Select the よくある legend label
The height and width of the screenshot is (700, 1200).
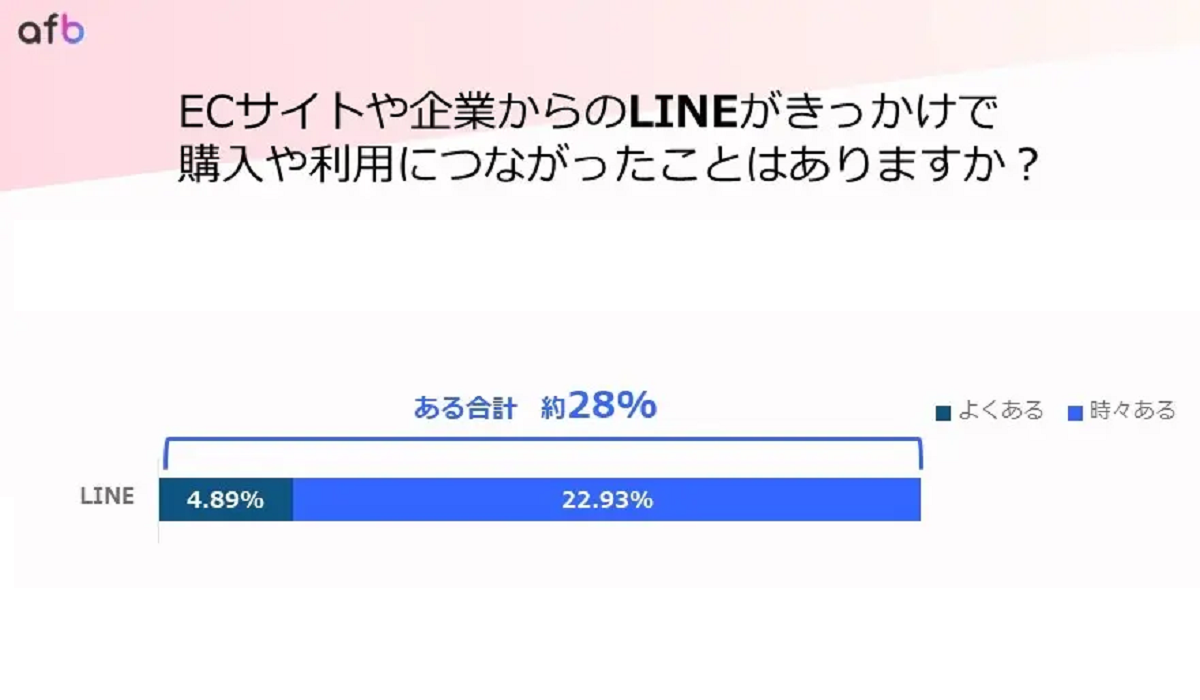click(1001, 411)
